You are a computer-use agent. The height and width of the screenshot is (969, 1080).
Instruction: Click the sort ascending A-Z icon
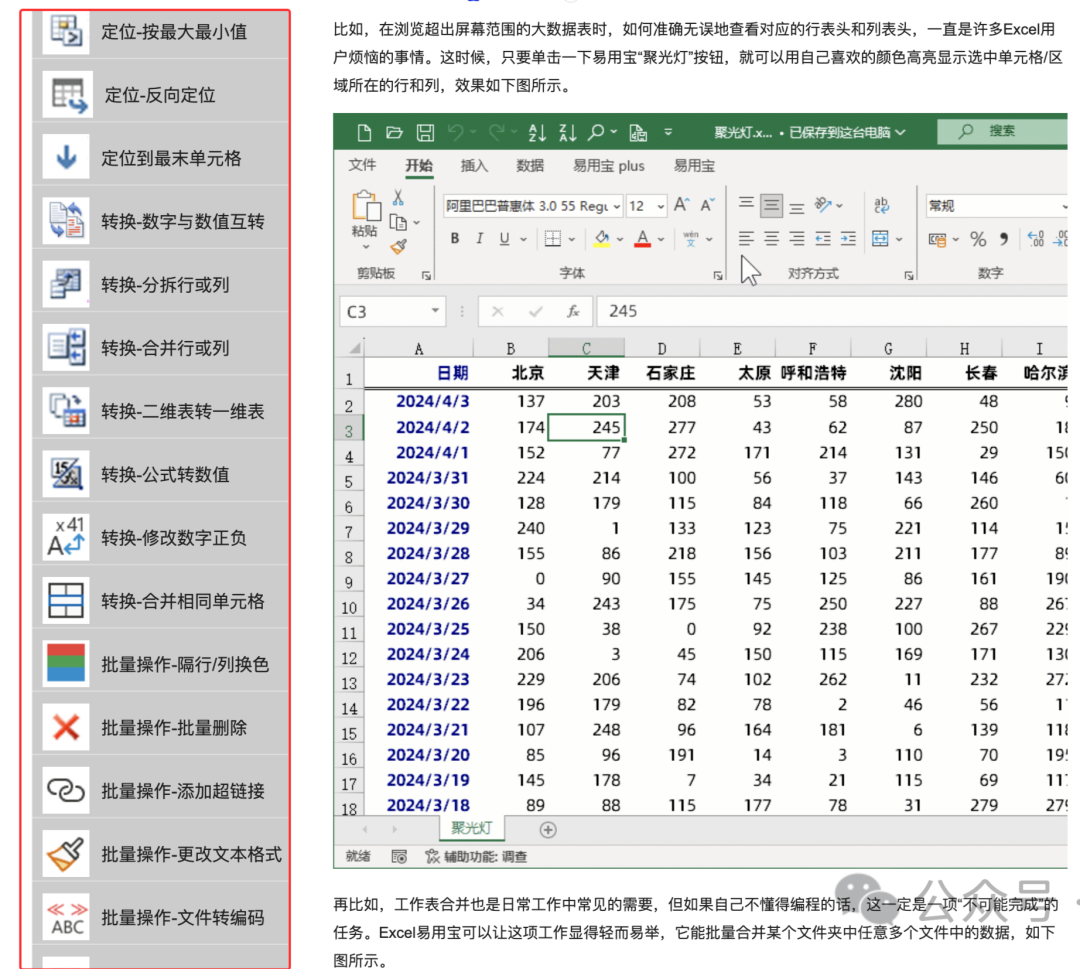(x=537, y=132)
